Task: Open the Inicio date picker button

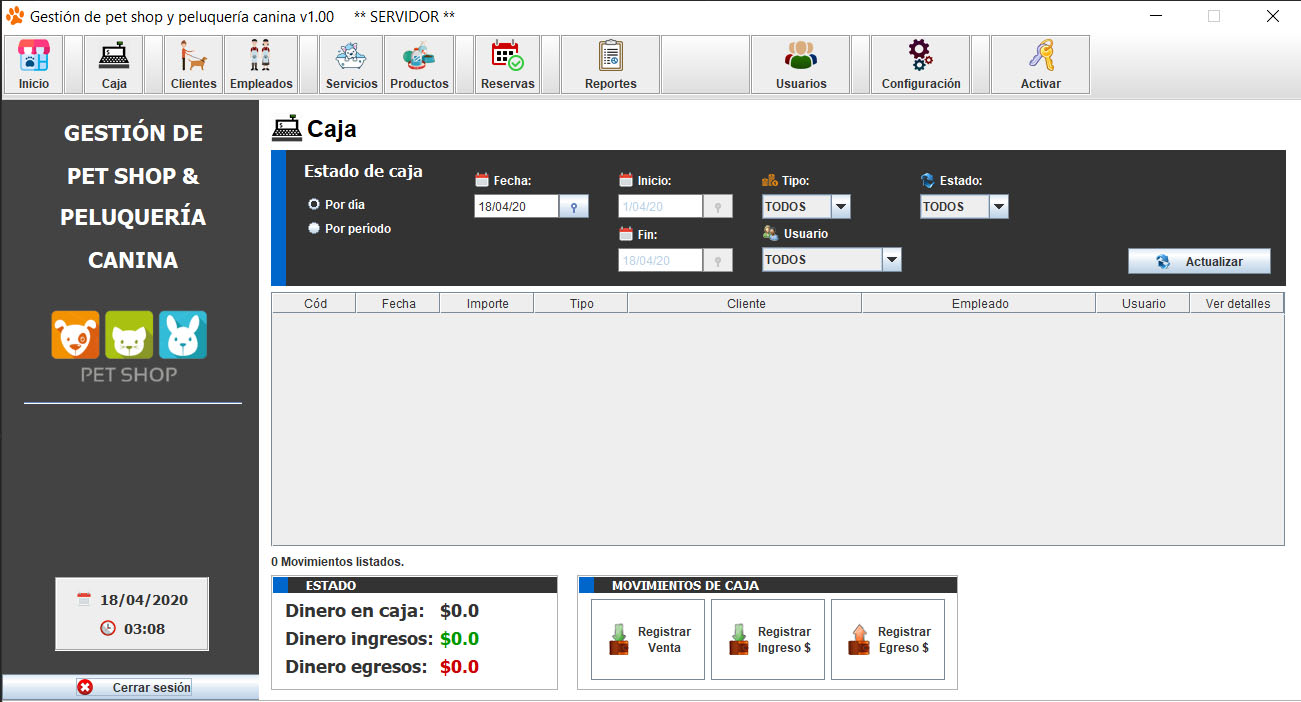Action: tap(718, 207)
